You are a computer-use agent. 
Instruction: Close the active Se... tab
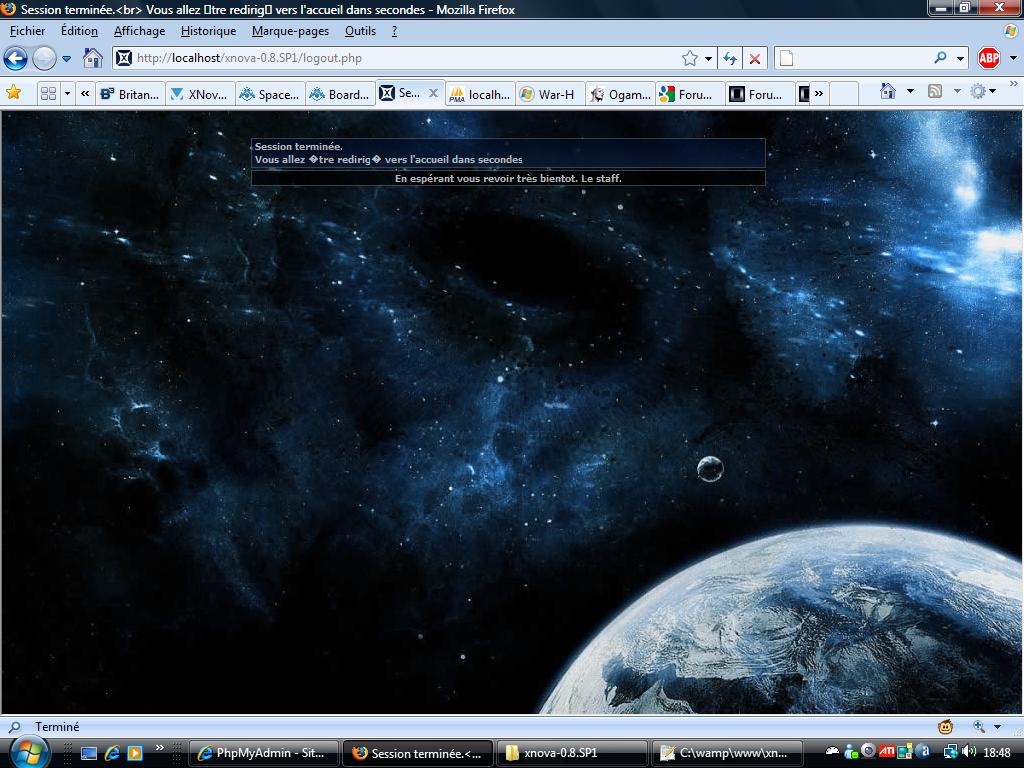click(x=433, y=93)
